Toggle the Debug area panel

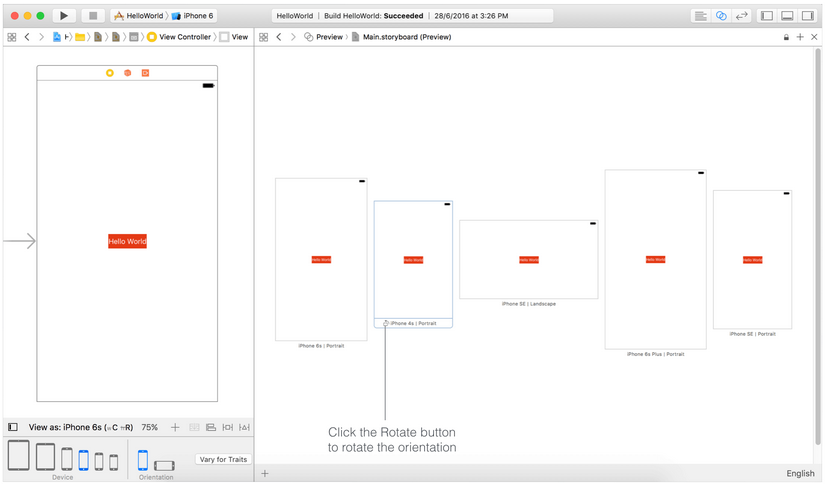(x=787, y=16)
